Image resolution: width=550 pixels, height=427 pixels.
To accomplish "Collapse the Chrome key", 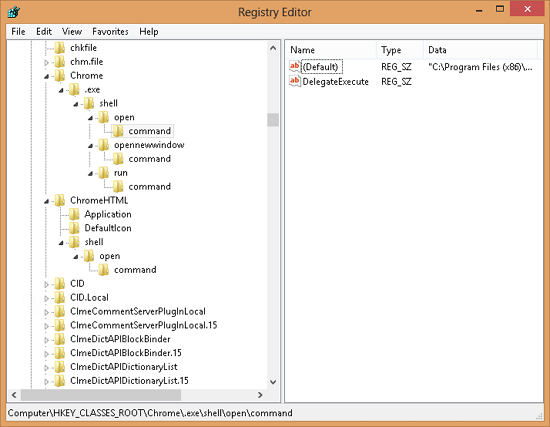I will pyautogui.click(x=46, y=76).
